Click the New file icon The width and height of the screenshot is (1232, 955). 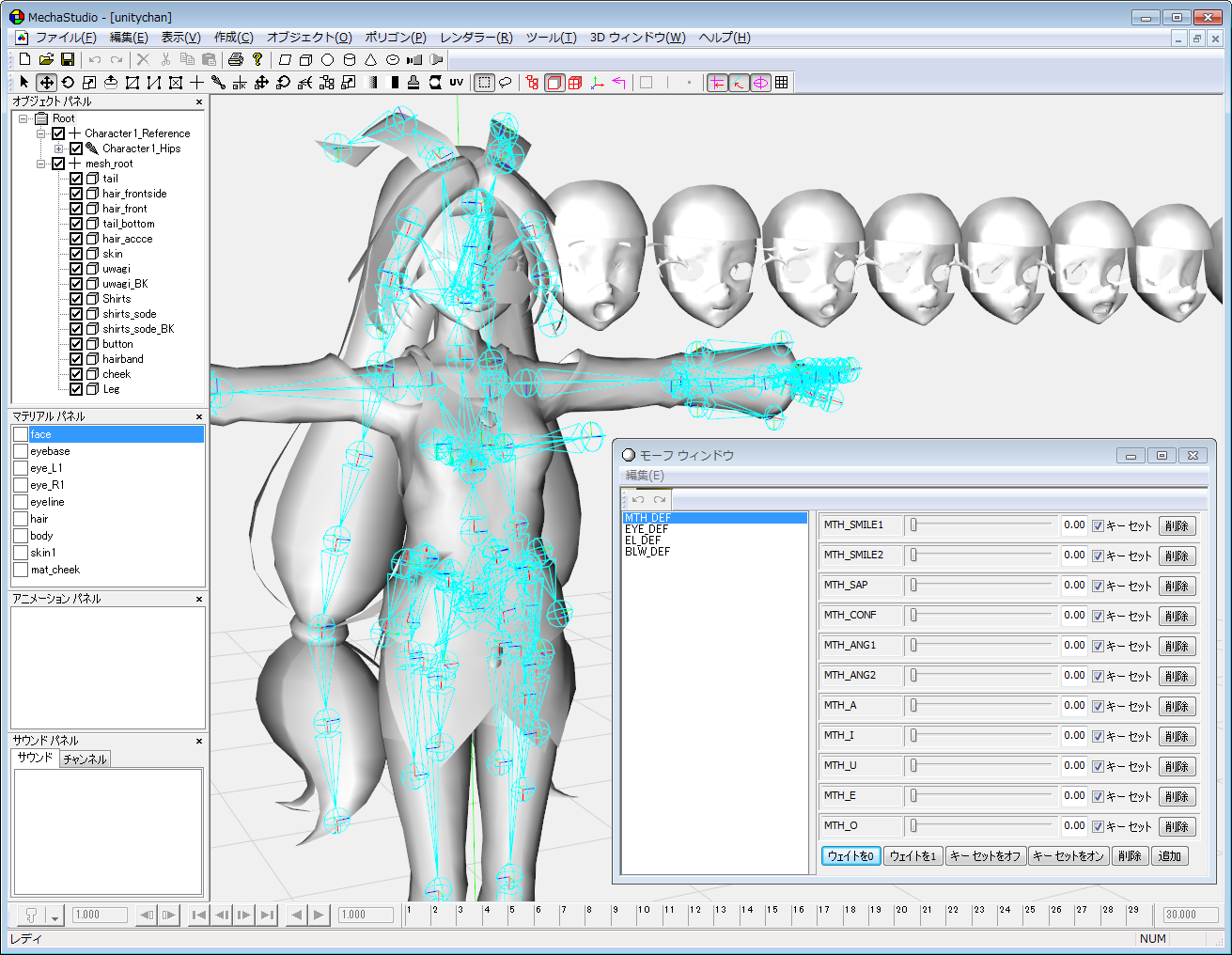pyautogui.click(x=25, y=59)
